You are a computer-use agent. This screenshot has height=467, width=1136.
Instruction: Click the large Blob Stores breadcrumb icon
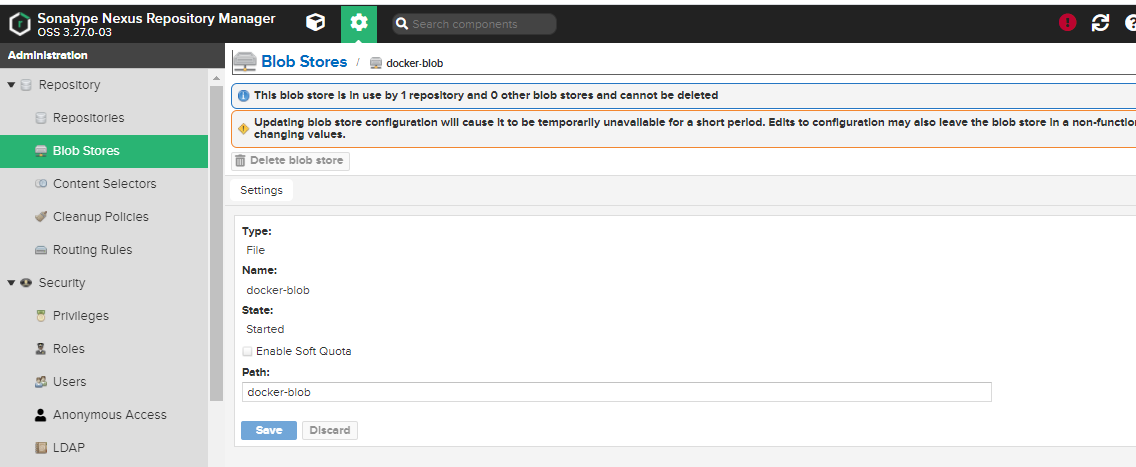[244, 62]
